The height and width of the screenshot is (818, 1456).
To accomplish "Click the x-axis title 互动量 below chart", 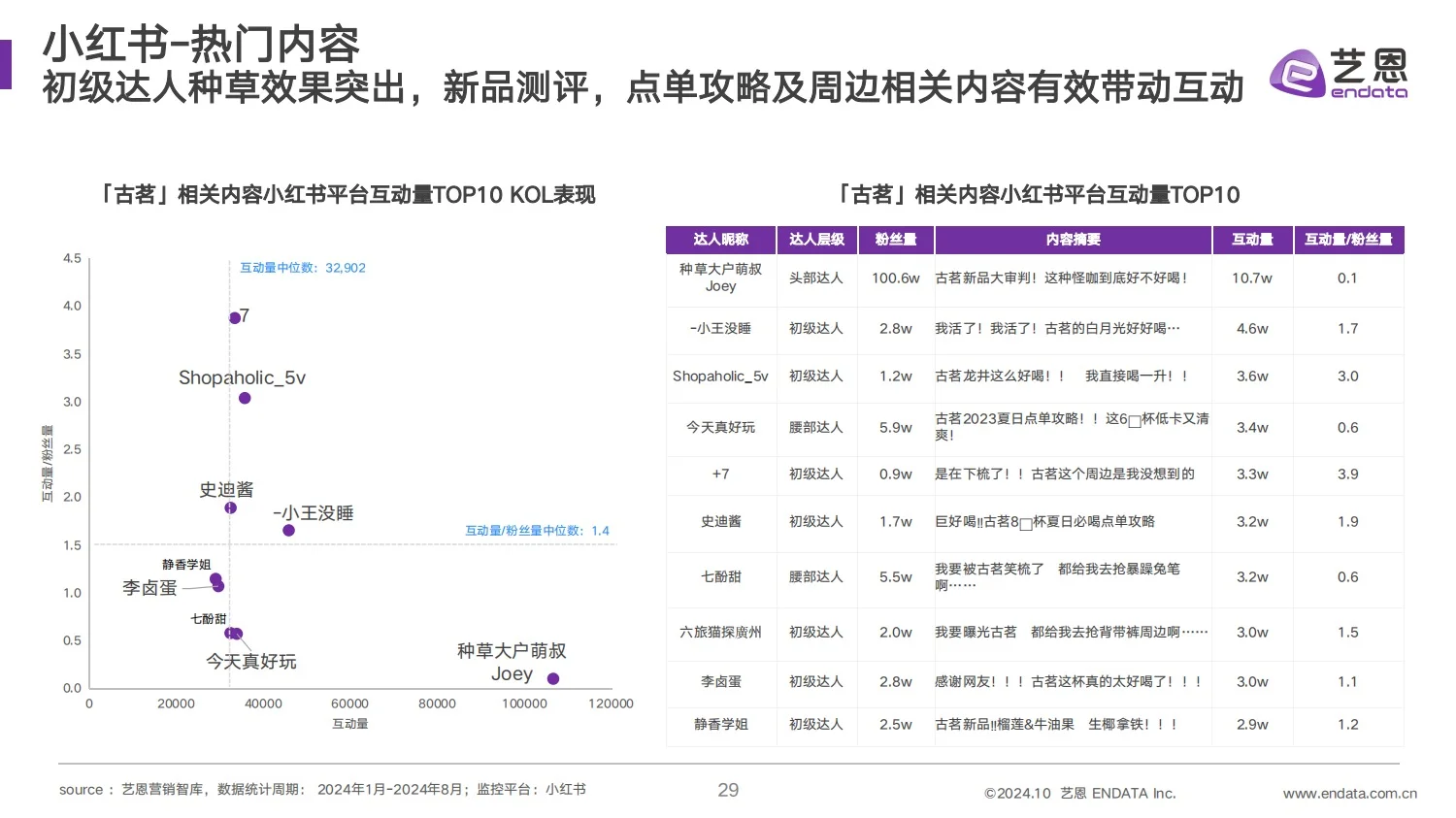I will pyautogui.click(x=349, y=724).
